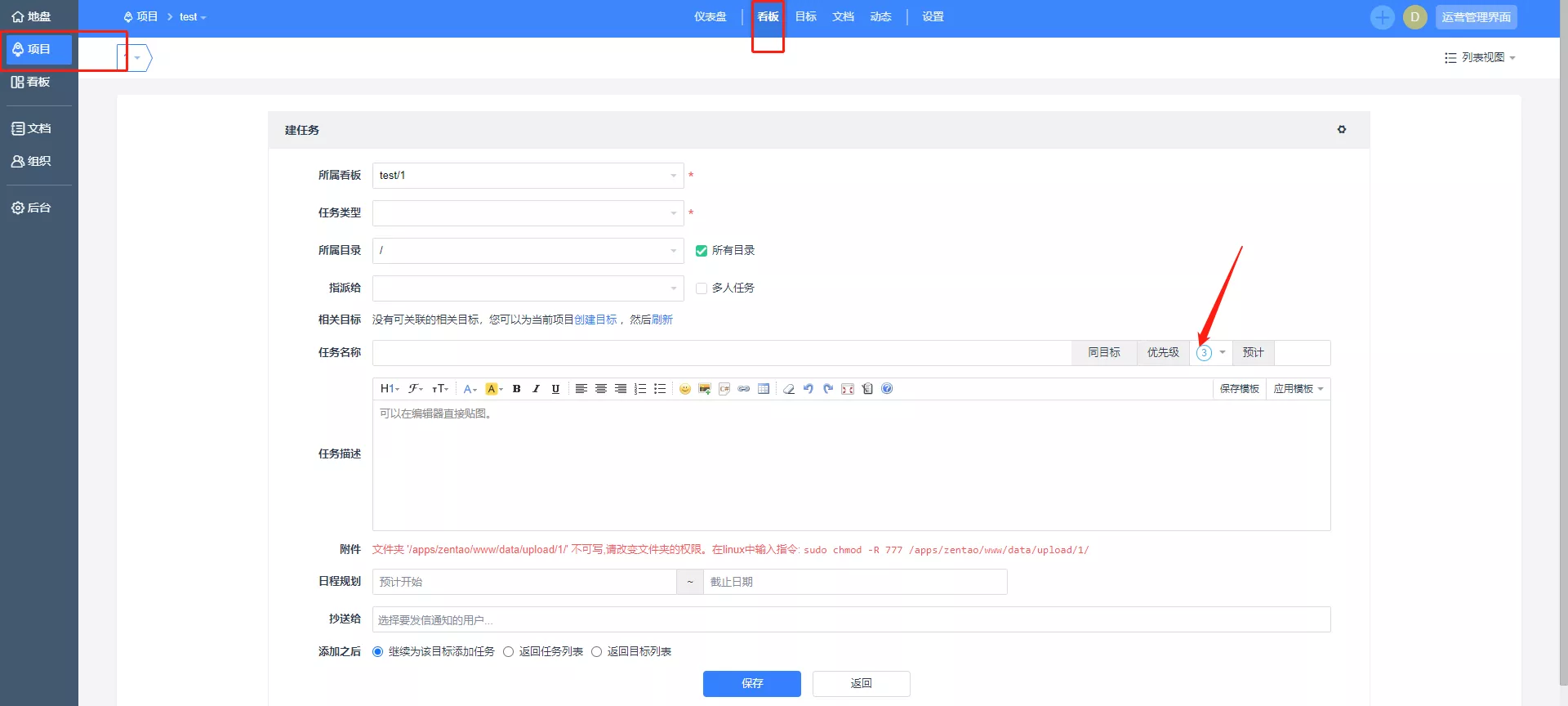Redo editor action
The width and height of the screenshot is (1568, 706).
click(x=828, y=389)
